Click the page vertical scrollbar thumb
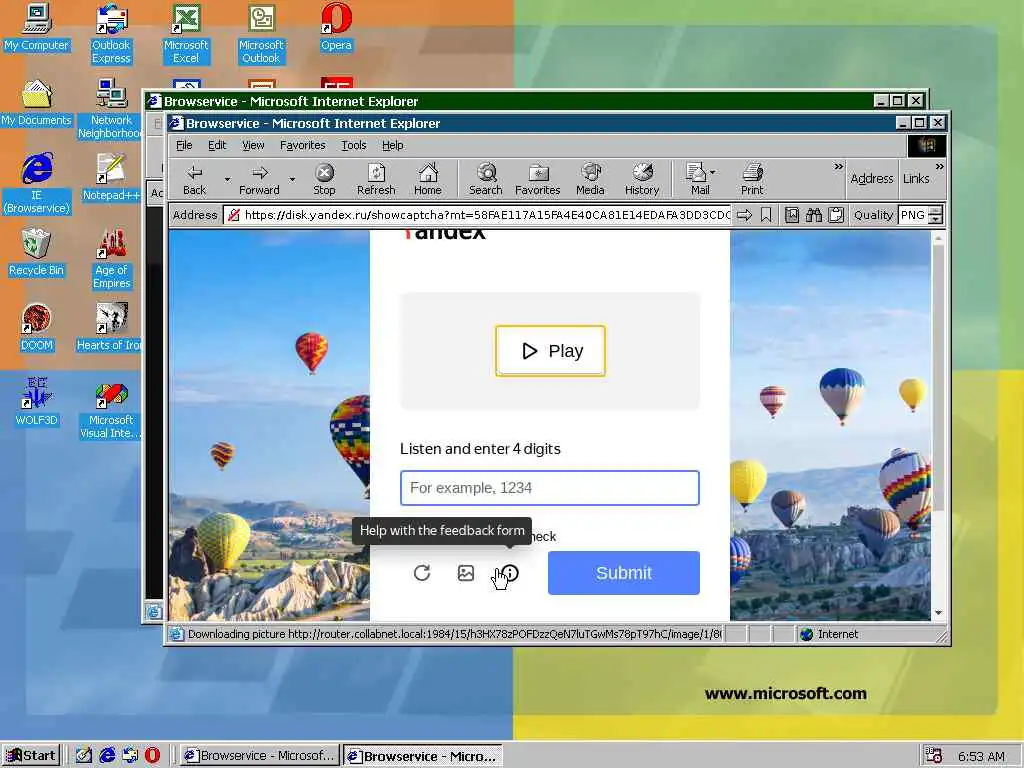 938,377
